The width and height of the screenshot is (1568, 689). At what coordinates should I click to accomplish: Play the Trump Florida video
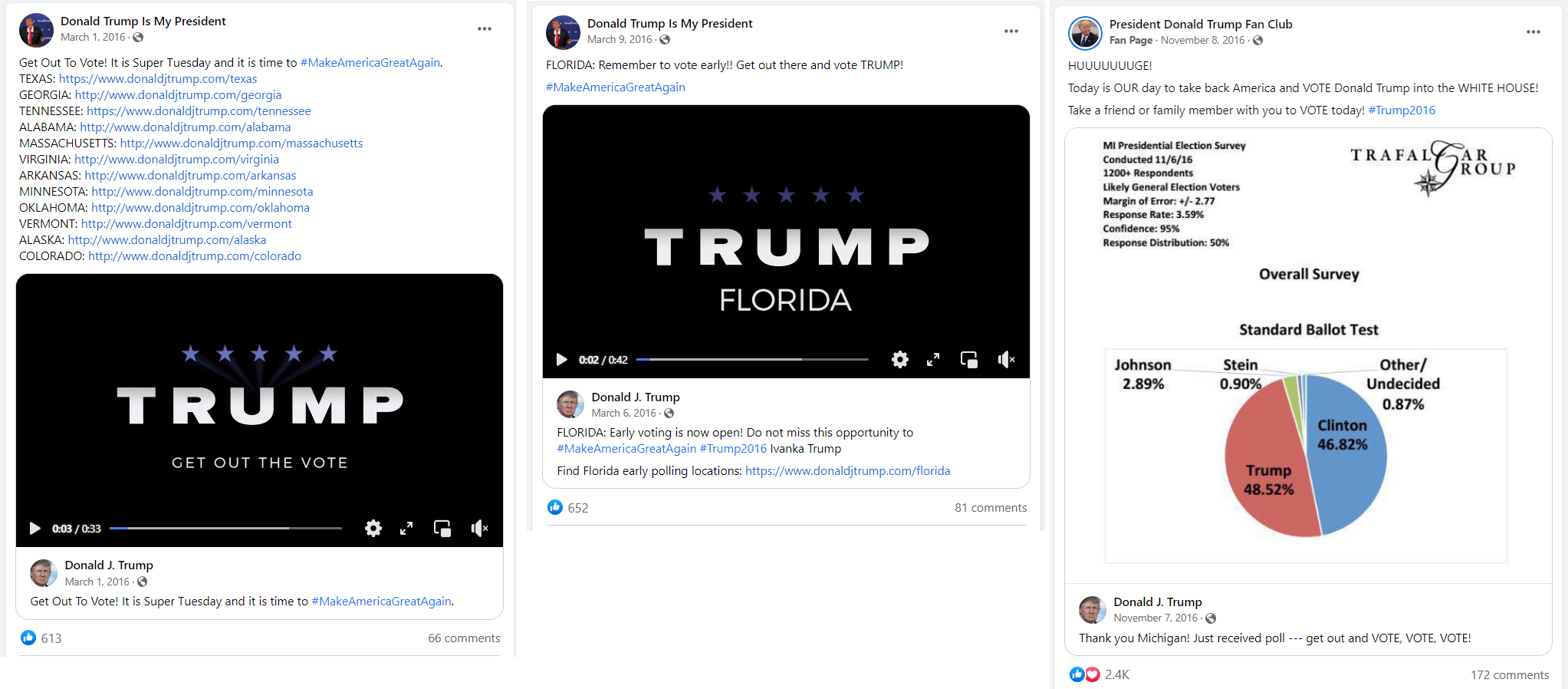coord(561,360)
